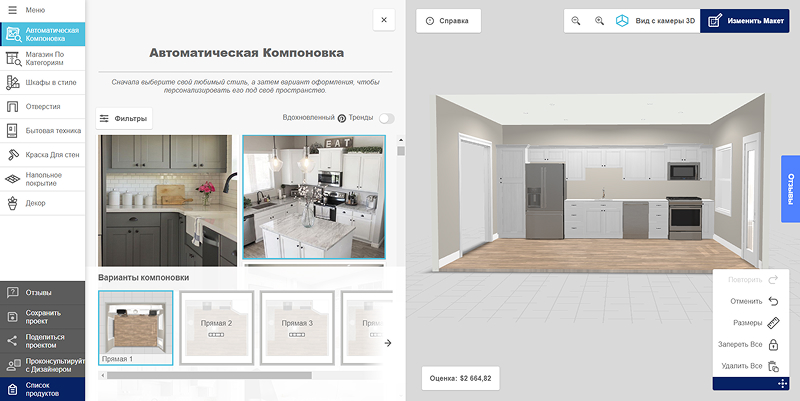Click the Pinterest icon next to Тренды

tap(342, 118)
